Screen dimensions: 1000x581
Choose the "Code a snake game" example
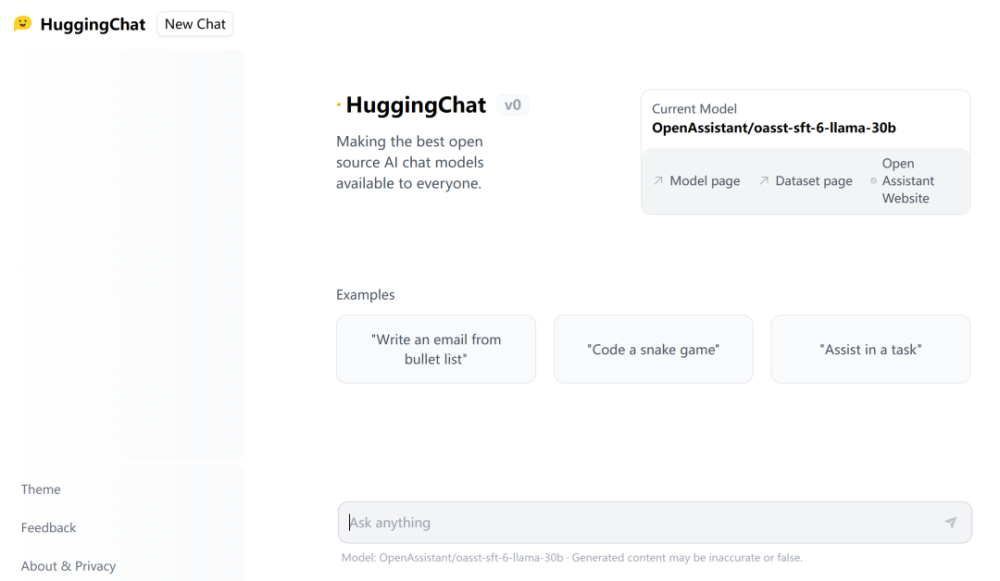653,349
